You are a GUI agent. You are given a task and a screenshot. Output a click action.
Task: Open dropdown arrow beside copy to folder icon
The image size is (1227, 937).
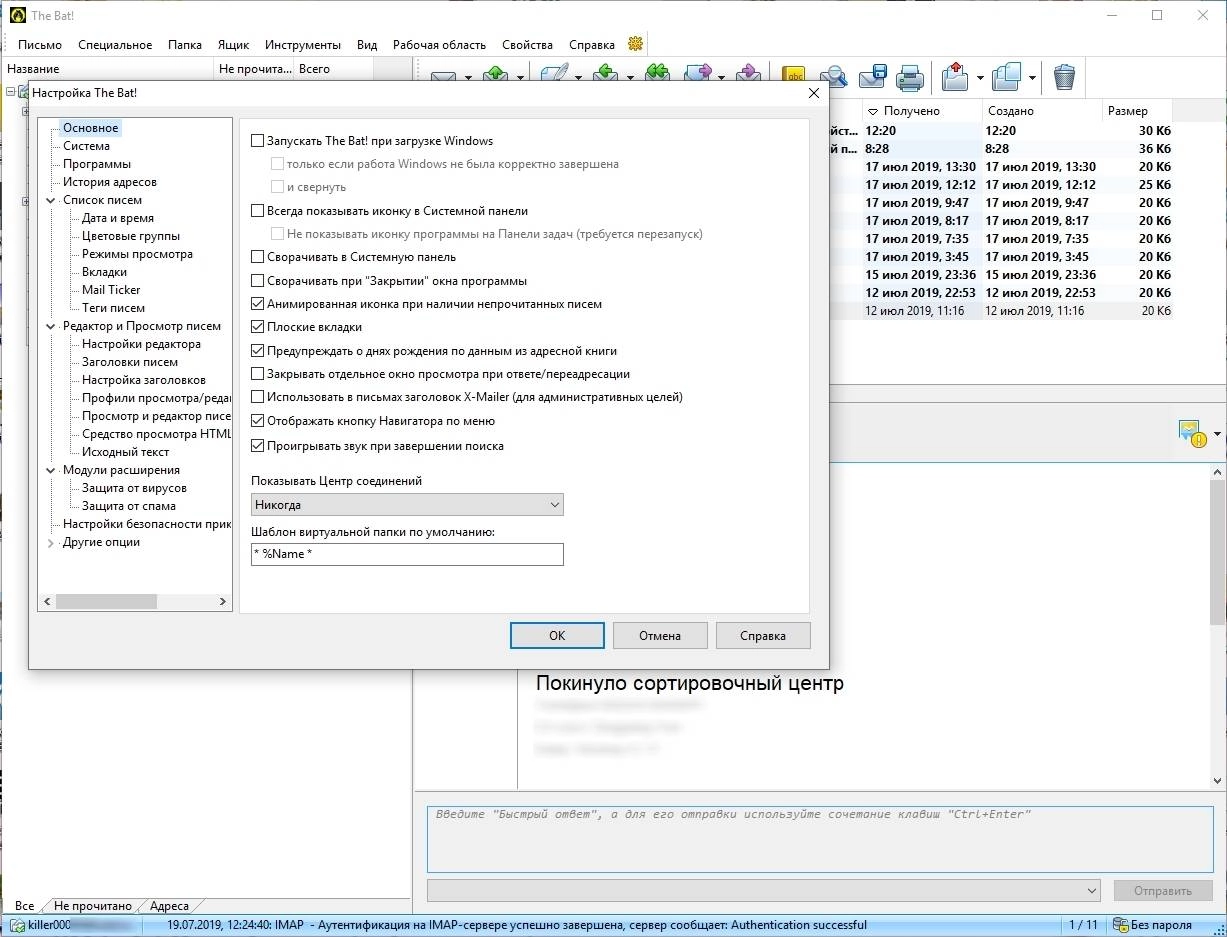click(1032, 77)
